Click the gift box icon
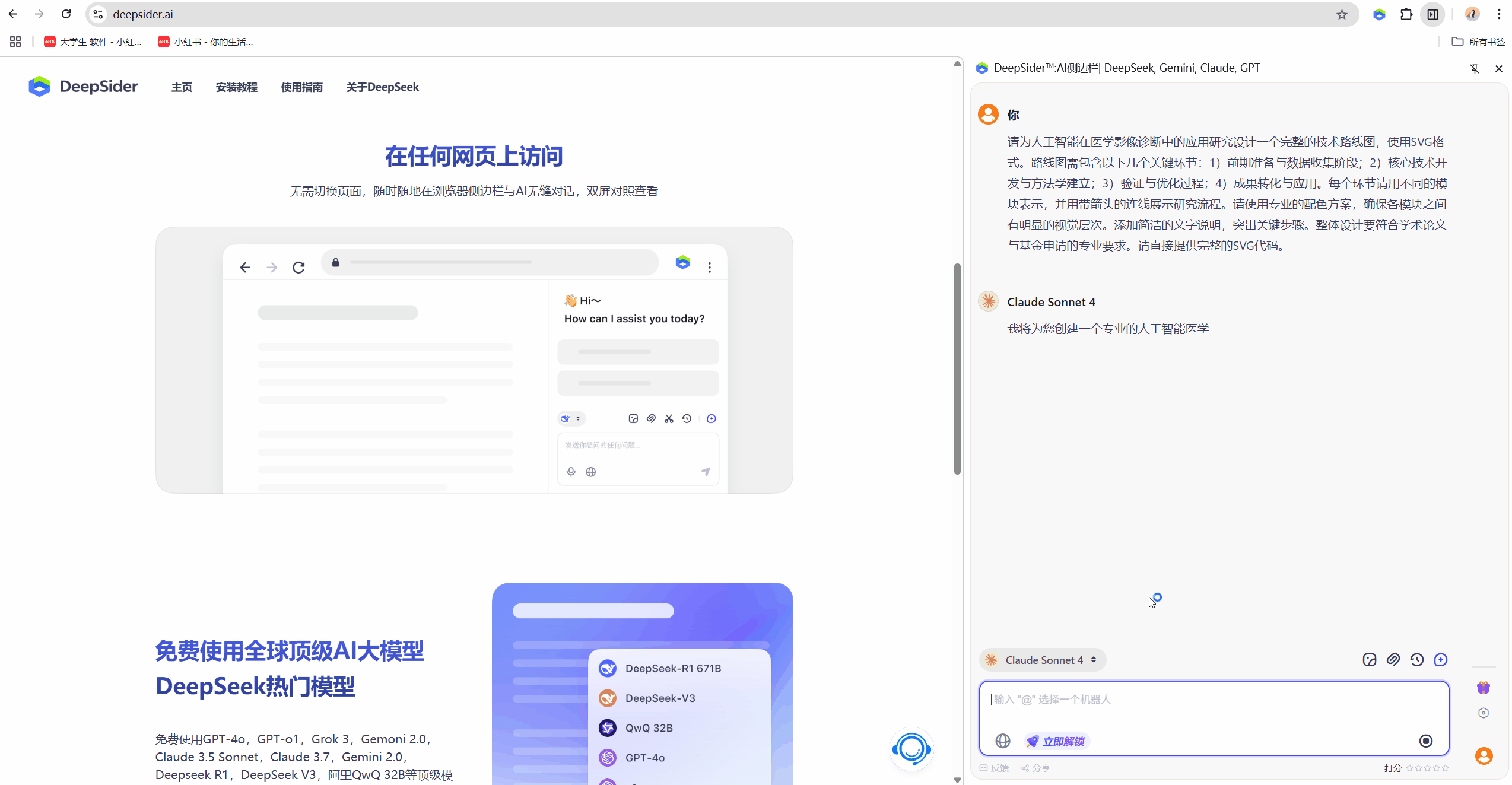The image size is (1512, 785). pos(1484,688)
